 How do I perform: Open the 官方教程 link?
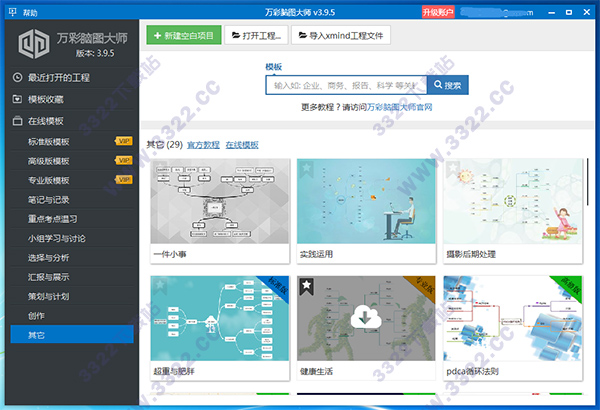(203, 145)
